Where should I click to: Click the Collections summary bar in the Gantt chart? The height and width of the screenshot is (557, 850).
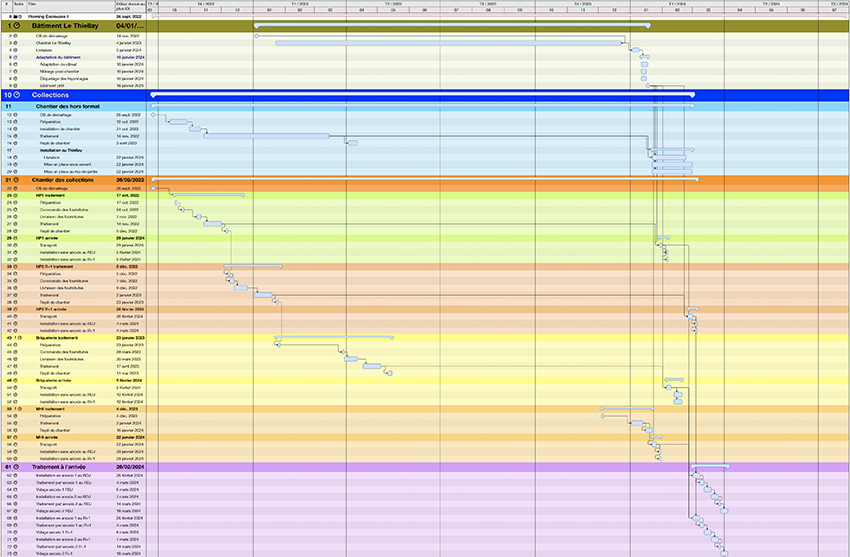[x=422, y=94]
